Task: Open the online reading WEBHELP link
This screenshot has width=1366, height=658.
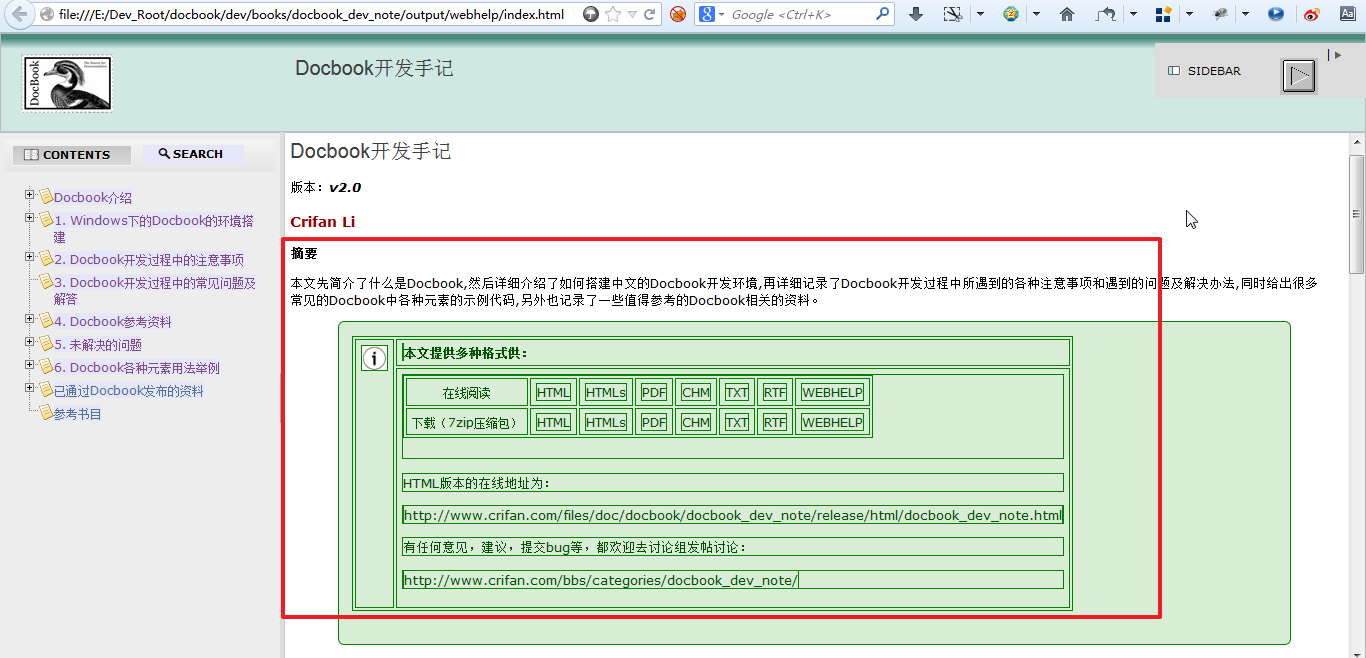Action: (x=832, y=392)
